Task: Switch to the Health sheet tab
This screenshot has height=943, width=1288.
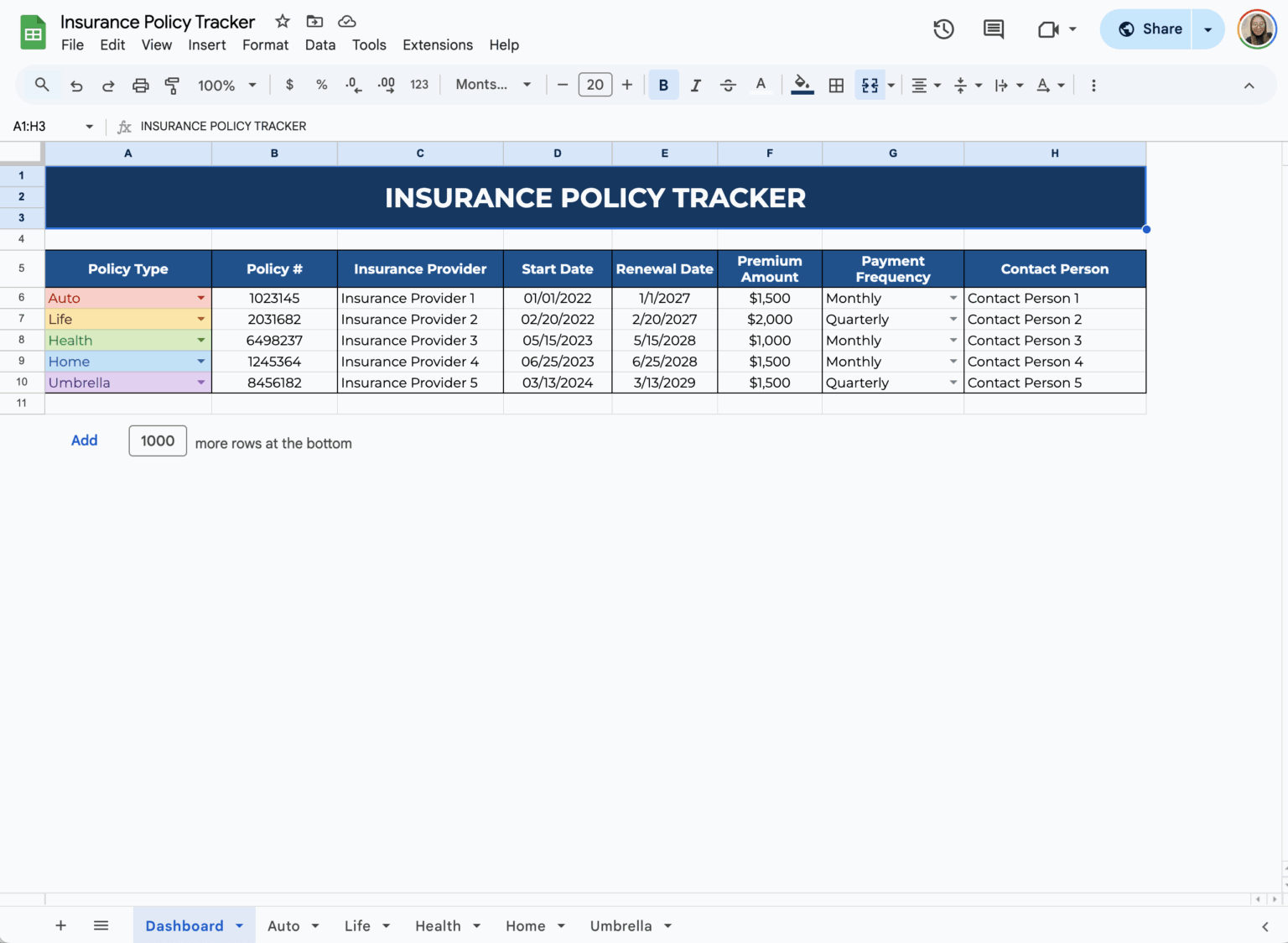Action: click(x=438, y=925)
